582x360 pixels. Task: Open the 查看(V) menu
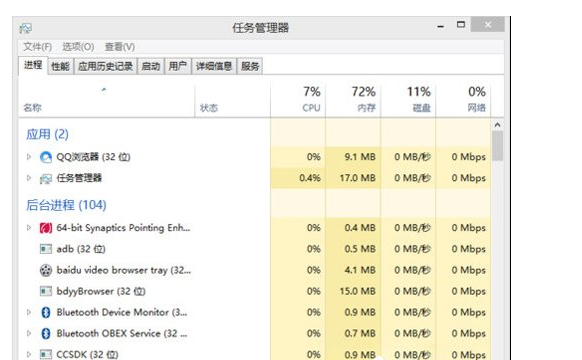120,47
